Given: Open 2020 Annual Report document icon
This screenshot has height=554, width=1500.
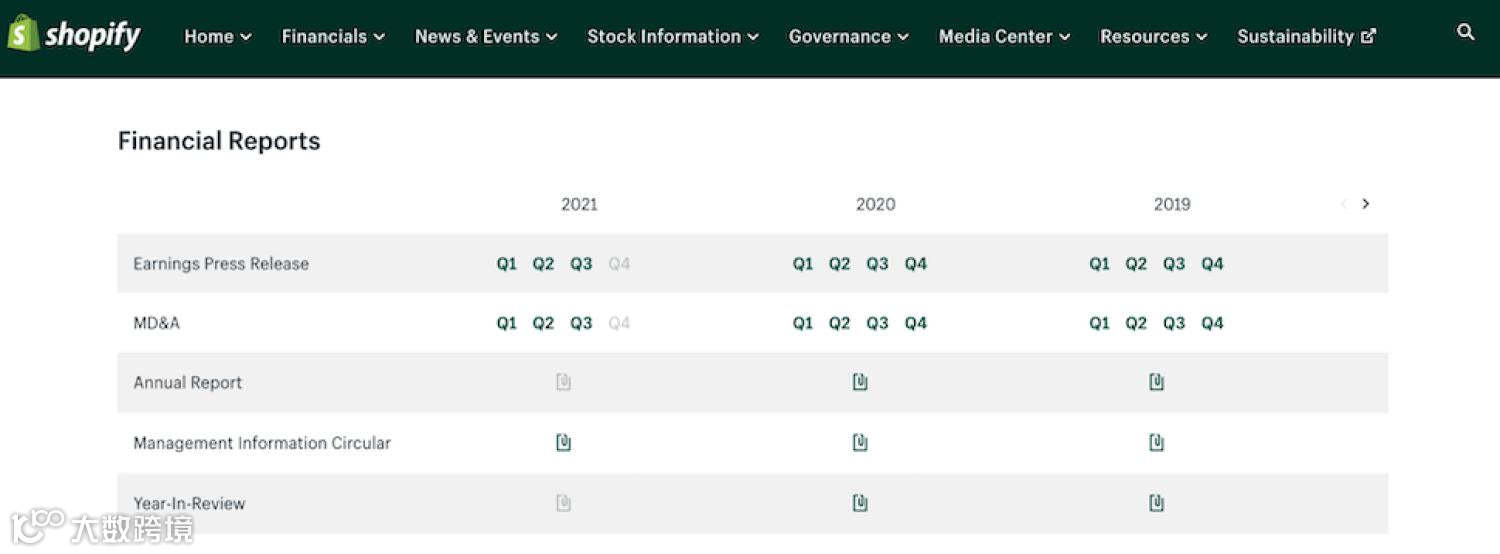Looking at the screenshot, I should [x=860, y=382].
